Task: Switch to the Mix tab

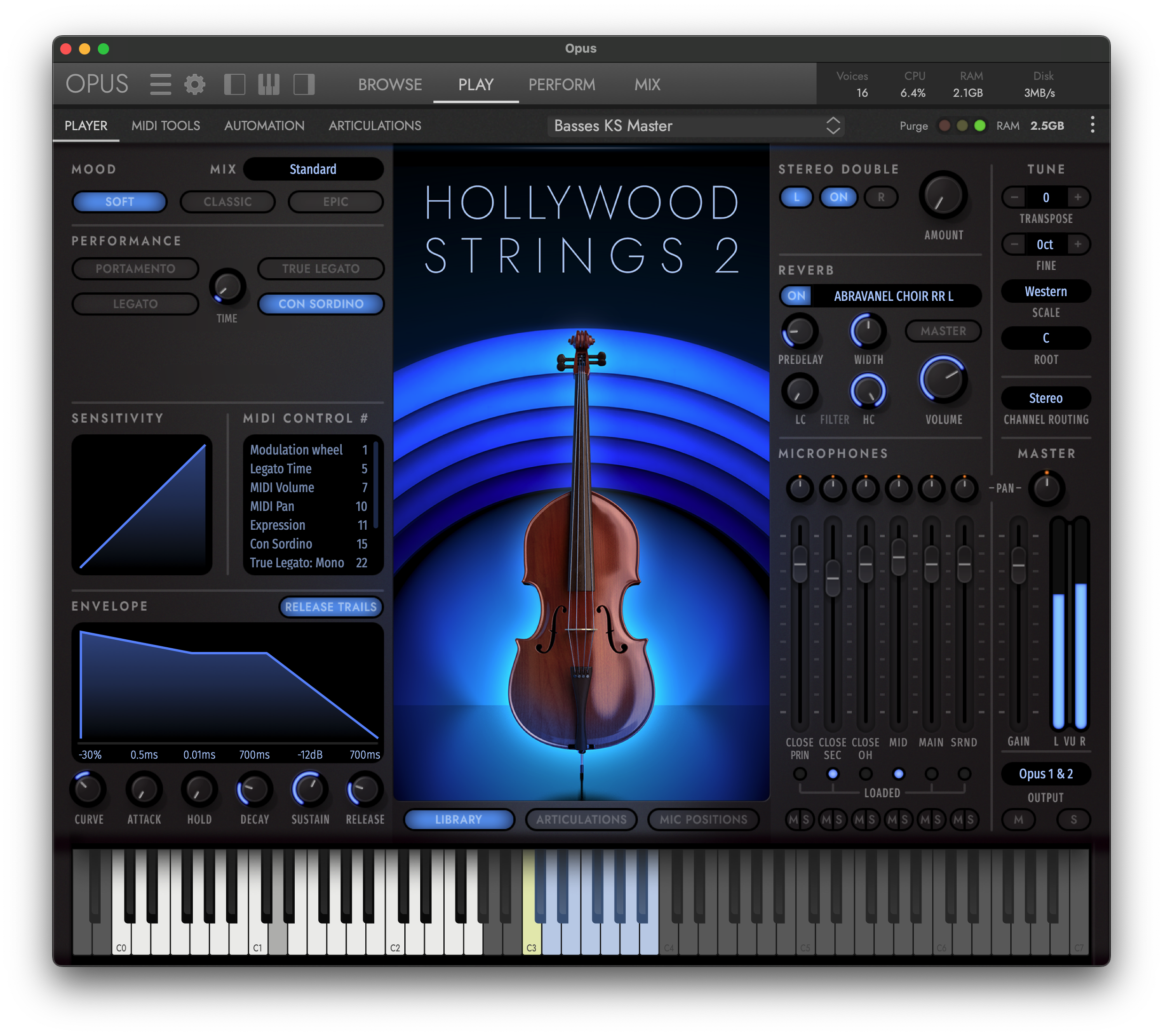Action: pyautogui.click(x=647, y=84)
